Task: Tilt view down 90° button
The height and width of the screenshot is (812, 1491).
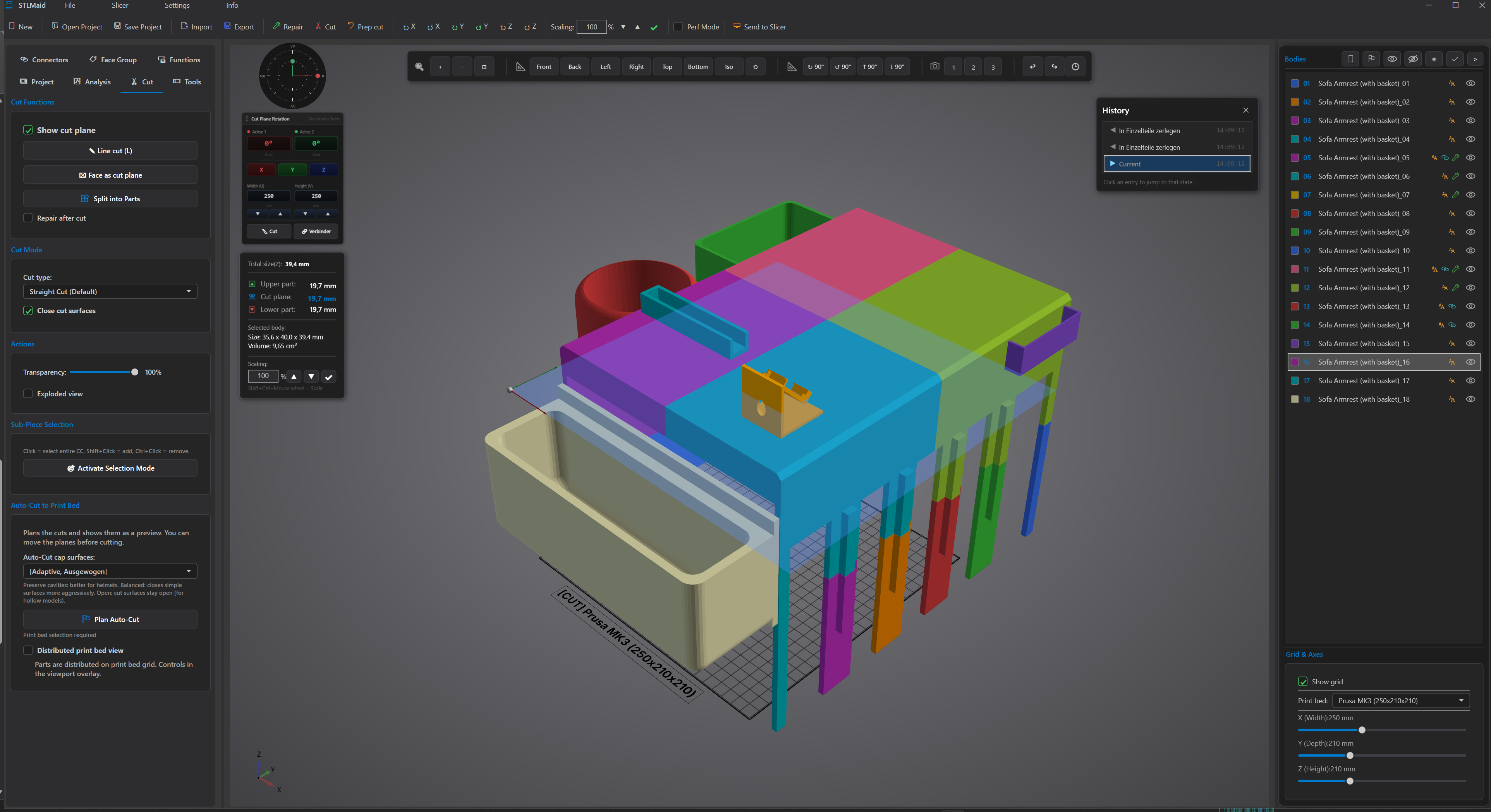Action: pyautogui.click(x=897, y=67)
